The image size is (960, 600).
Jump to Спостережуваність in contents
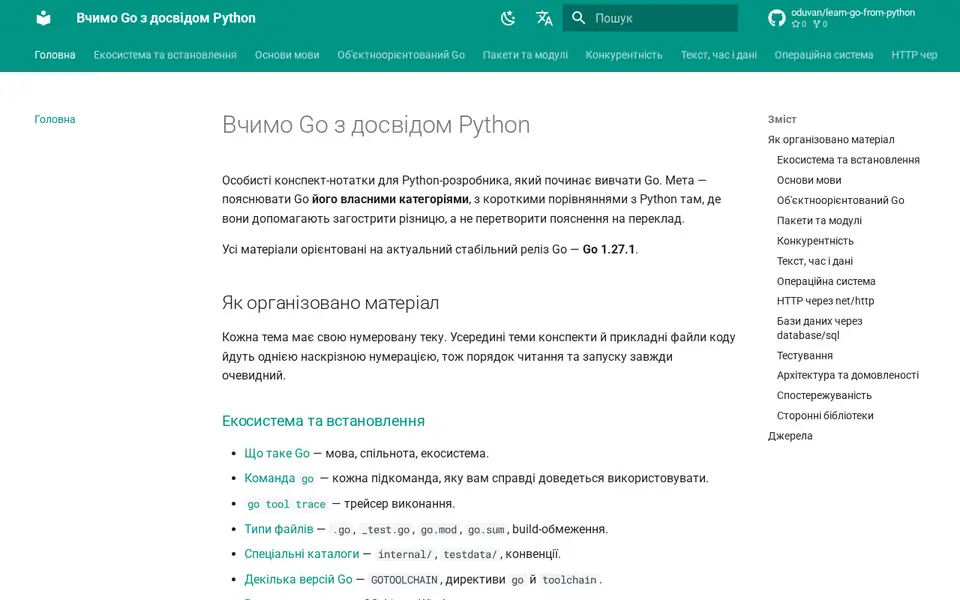pos(824,395)
